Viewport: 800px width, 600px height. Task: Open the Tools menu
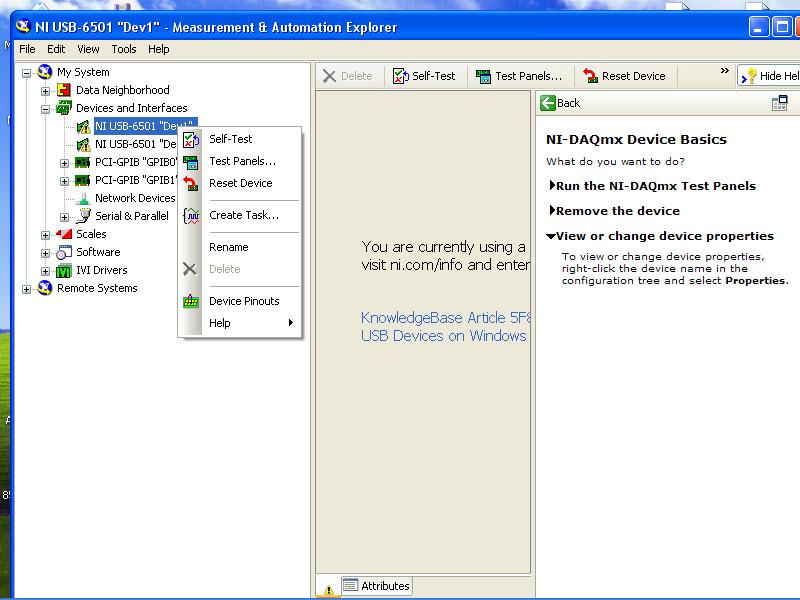[x=124, y=49]
